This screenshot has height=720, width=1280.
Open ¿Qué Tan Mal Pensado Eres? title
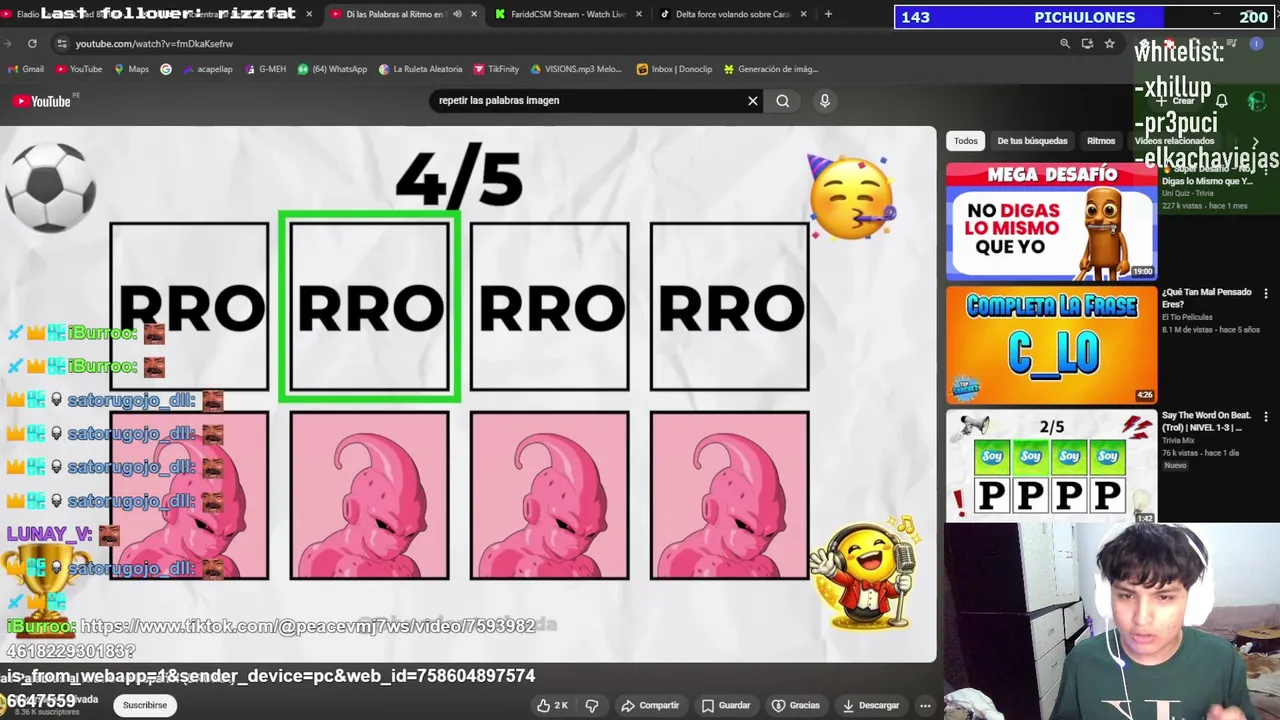pyautogui.click(x=1207, y=298)
